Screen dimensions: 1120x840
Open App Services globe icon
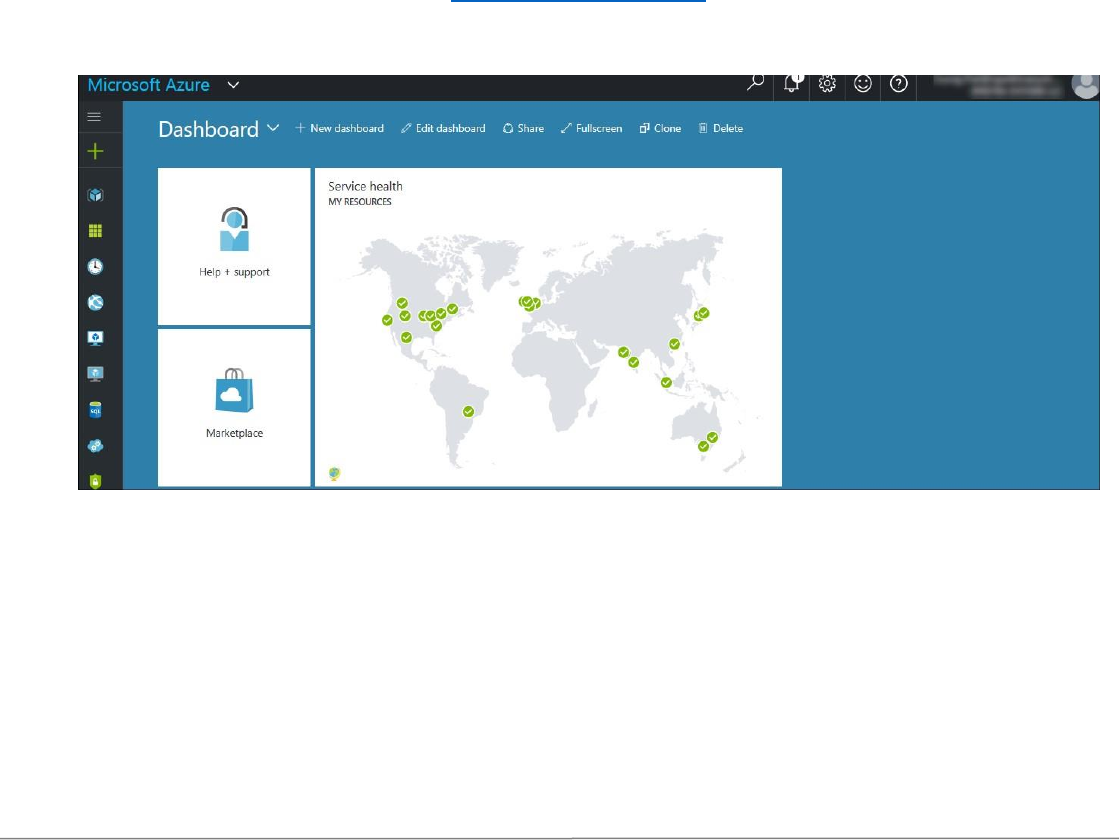[95, 302]
